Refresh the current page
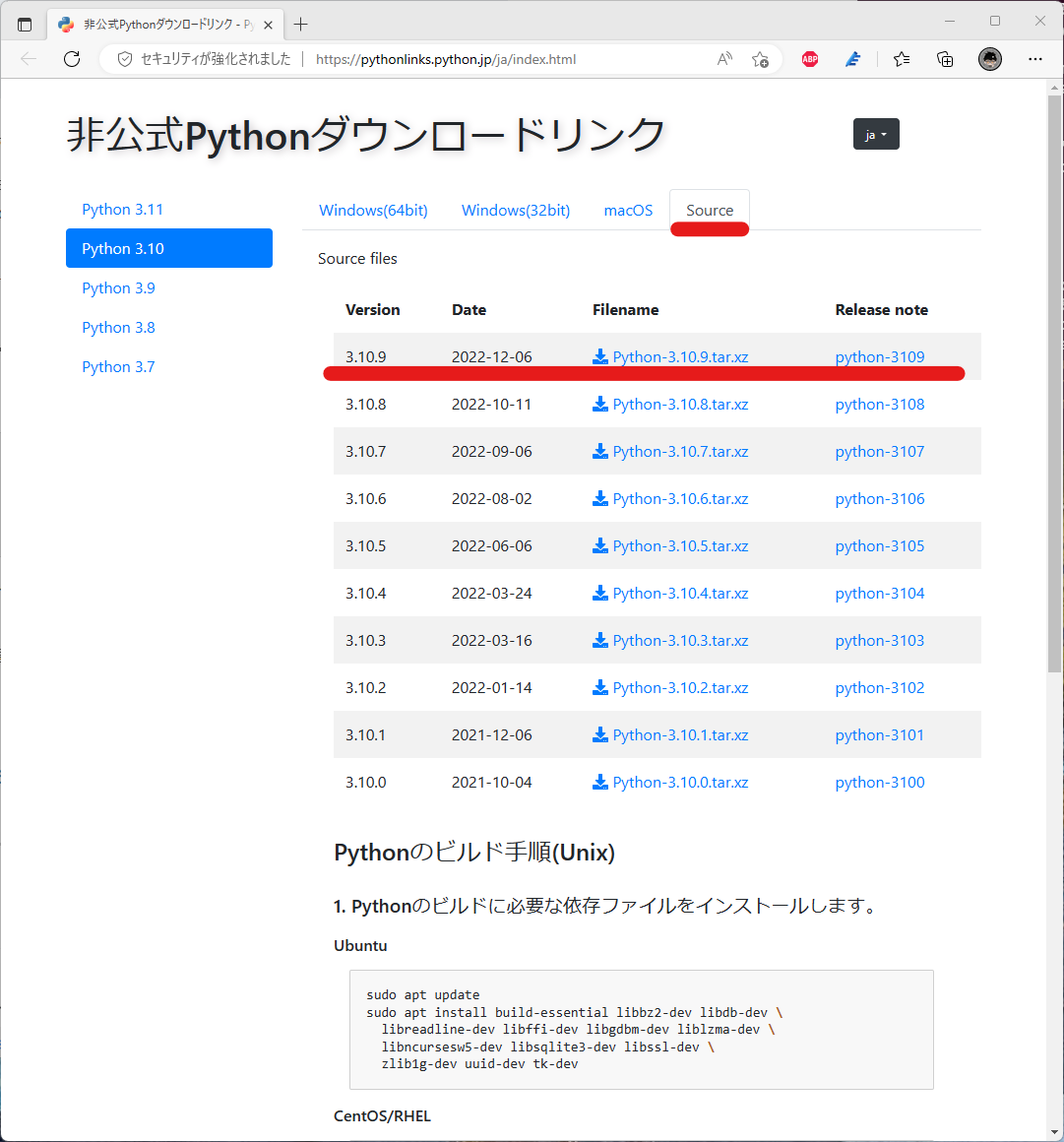This screenshot has width=1064, height=1142. coord(71,58)
